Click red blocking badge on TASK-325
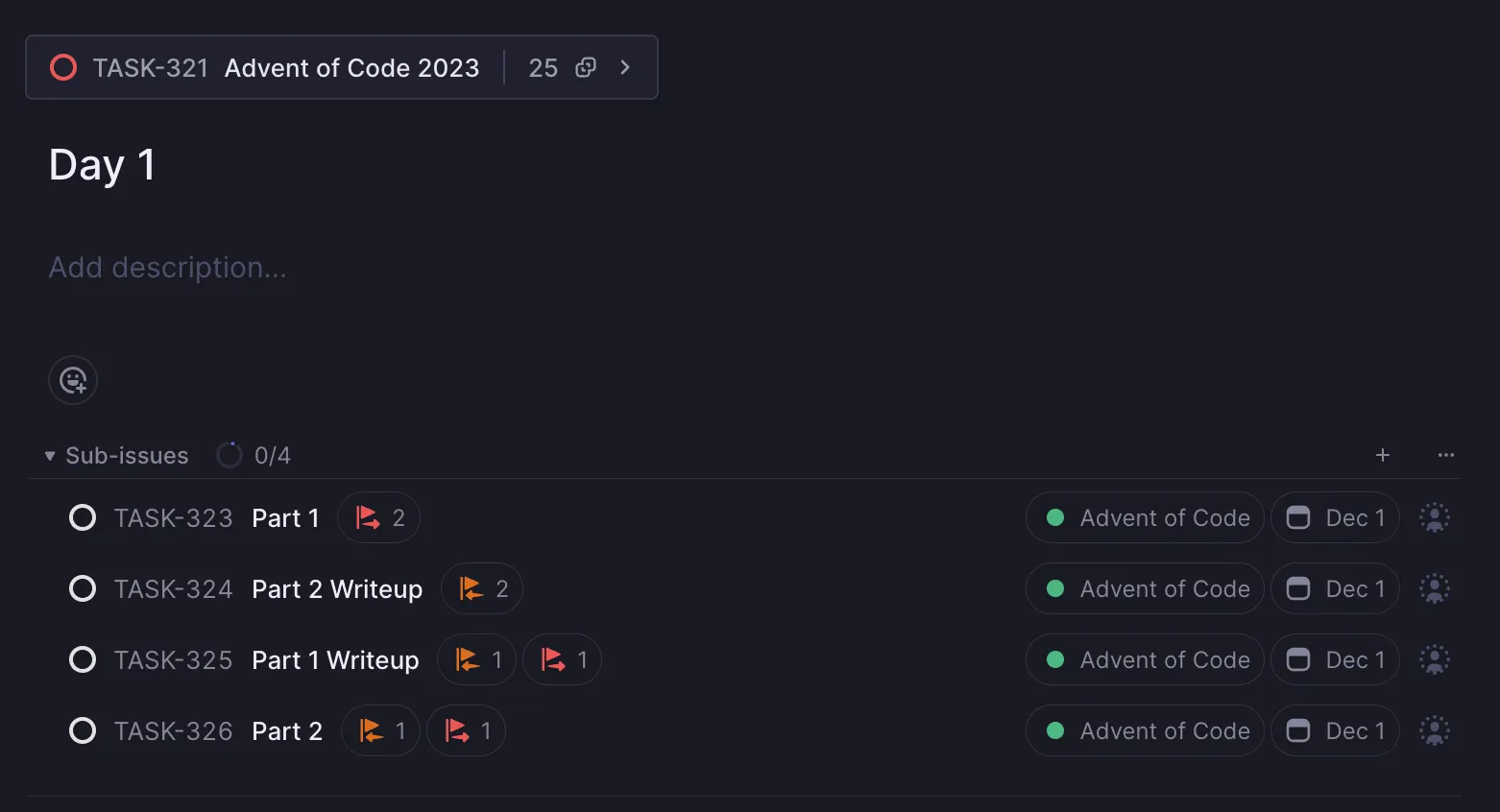 click(562, 660)
